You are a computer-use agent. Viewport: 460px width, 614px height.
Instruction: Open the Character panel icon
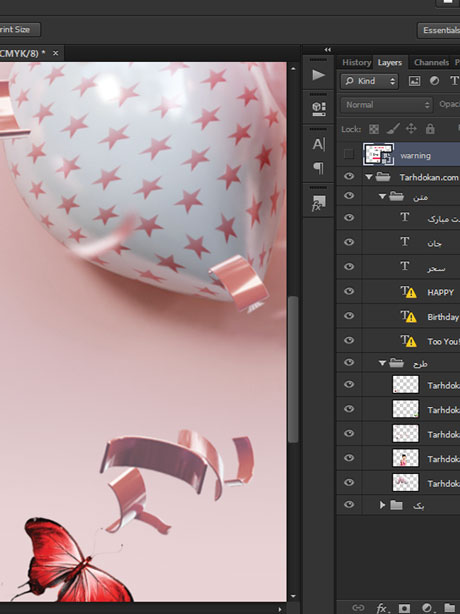(318, 144)
